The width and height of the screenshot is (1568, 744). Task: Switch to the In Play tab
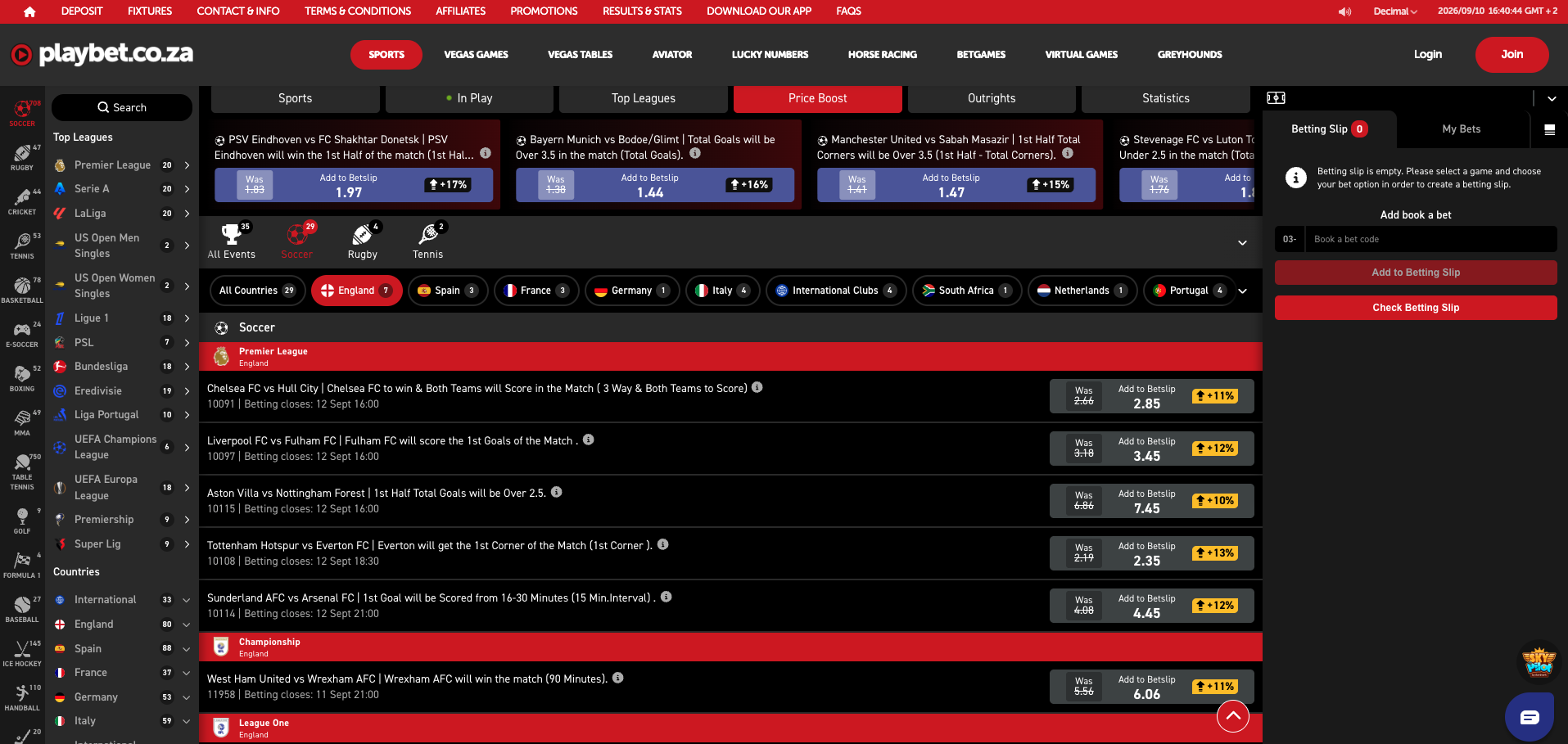469,98
